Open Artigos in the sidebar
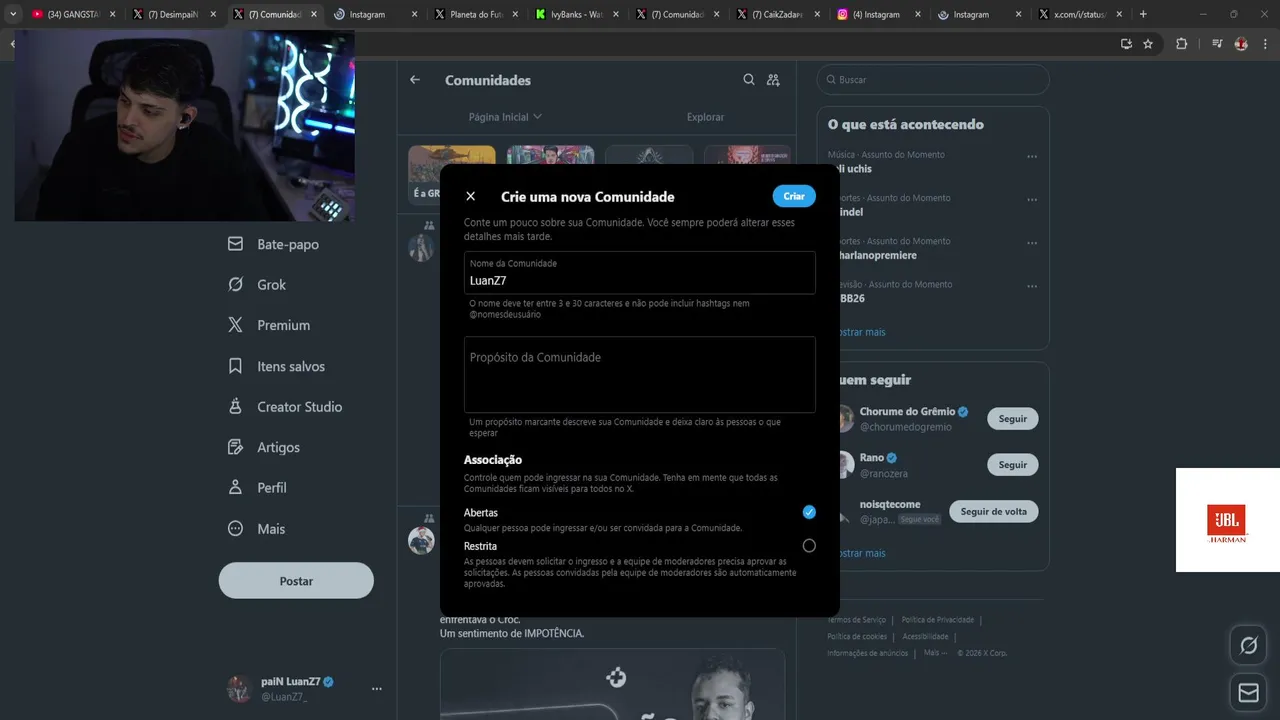The height and width of the screenshot is (720, 1280). coord(264,447)
